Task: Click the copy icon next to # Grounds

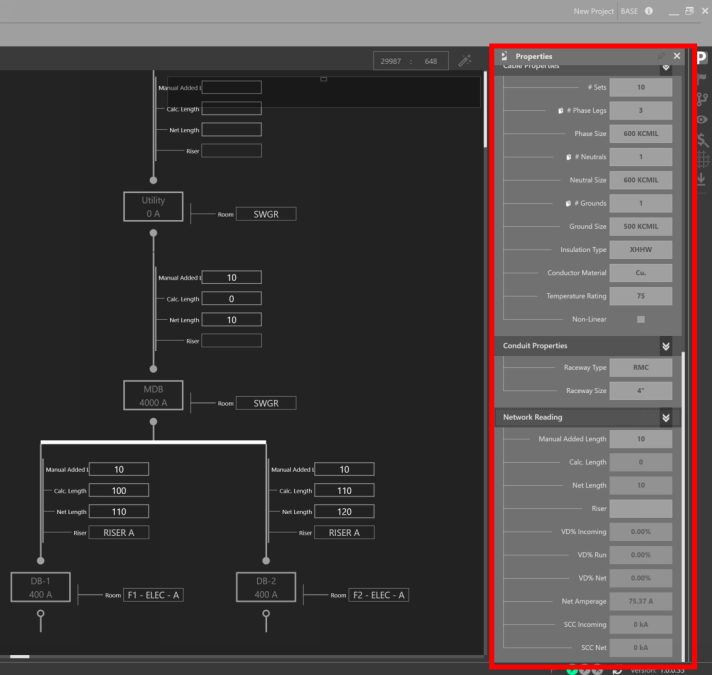Action: pyautogui.click(x=568, y=203)
